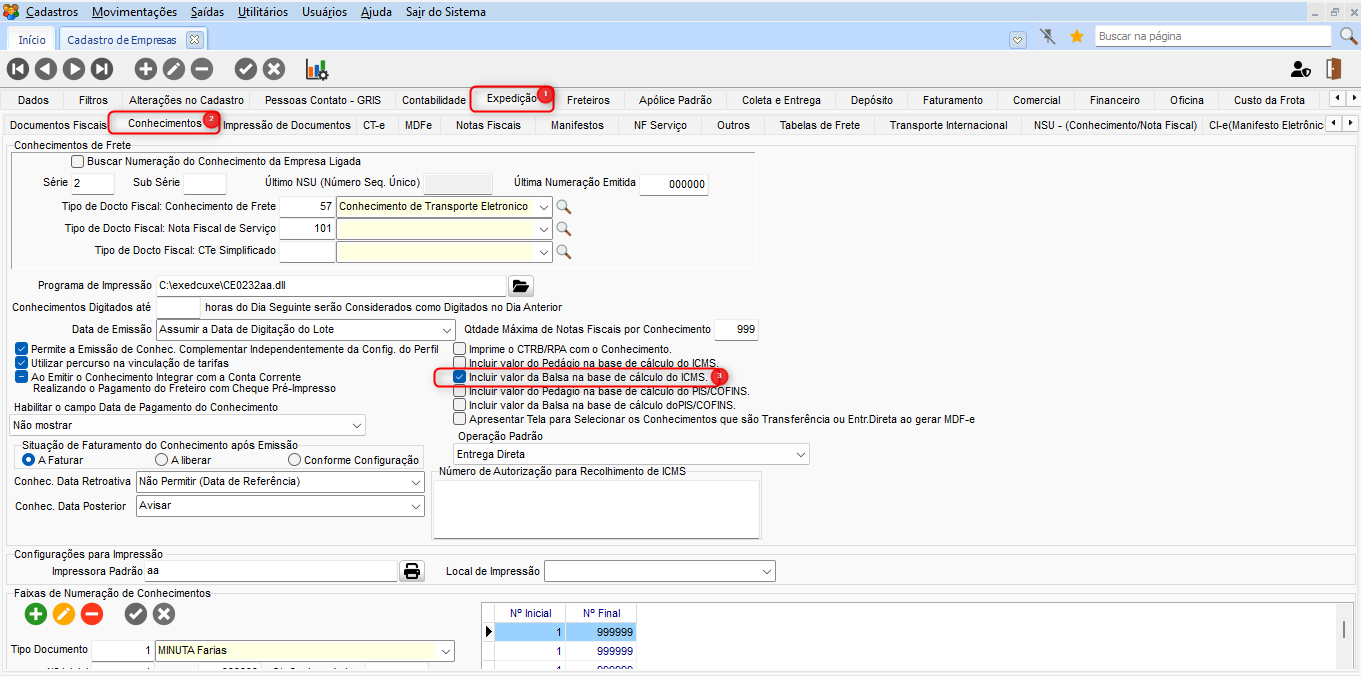Switch to the Notas Fiscais tab
Viewport: 1361px width, 676px height.
pos(488,125)
